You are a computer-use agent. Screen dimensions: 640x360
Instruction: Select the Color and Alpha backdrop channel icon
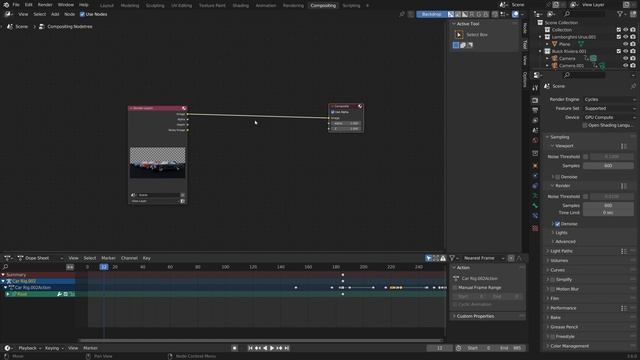pos(451,14)
